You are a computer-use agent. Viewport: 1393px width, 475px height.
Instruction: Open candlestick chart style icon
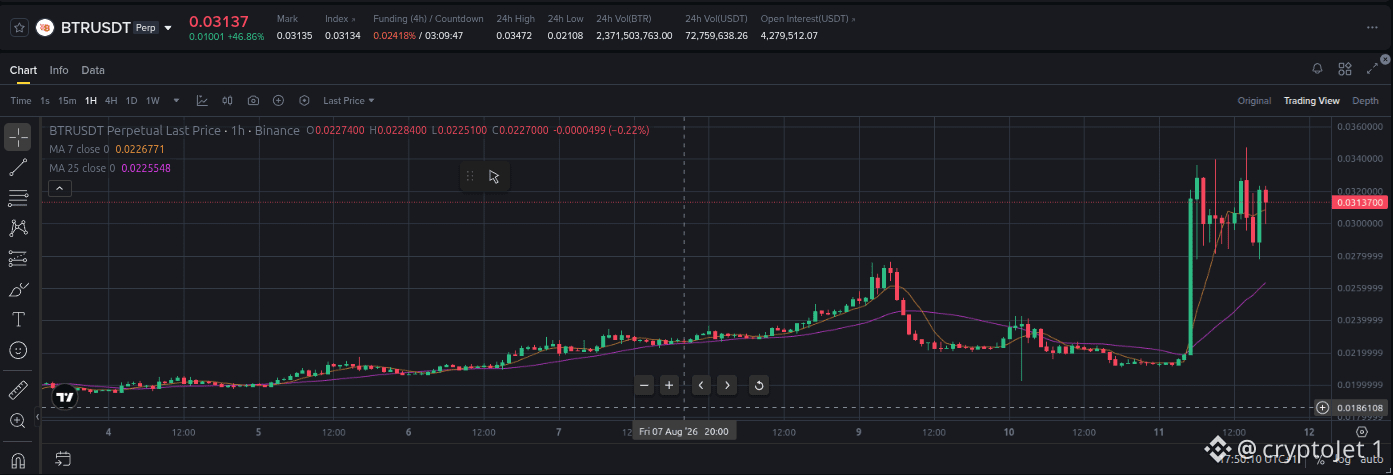click(x=228, y=100)
